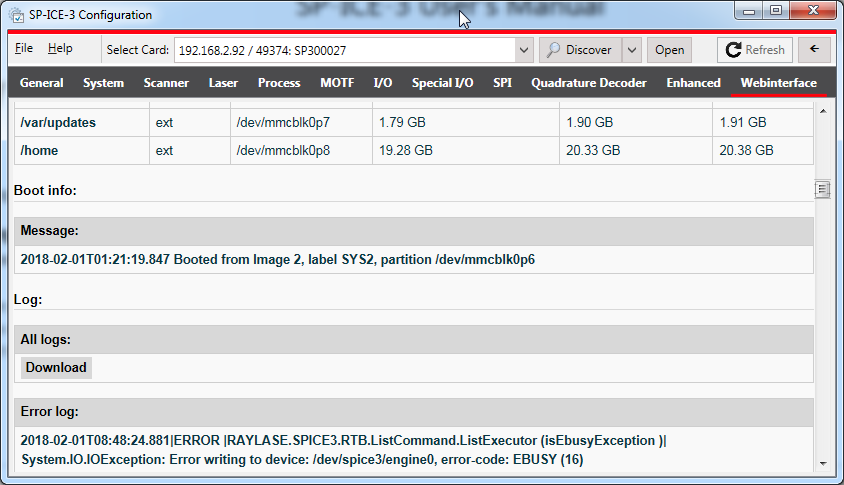844x485 pixels.
Task: Switch to the Special I/O tab
Action: pos(442,83)
